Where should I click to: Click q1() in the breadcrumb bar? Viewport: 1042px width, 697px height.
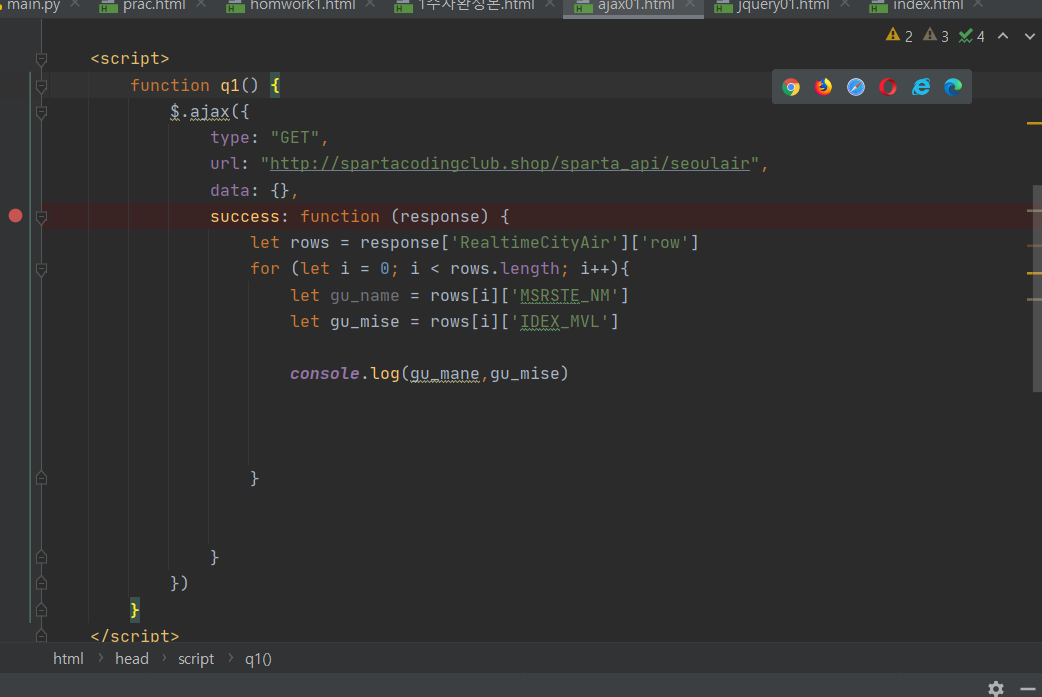pos(258,658)
